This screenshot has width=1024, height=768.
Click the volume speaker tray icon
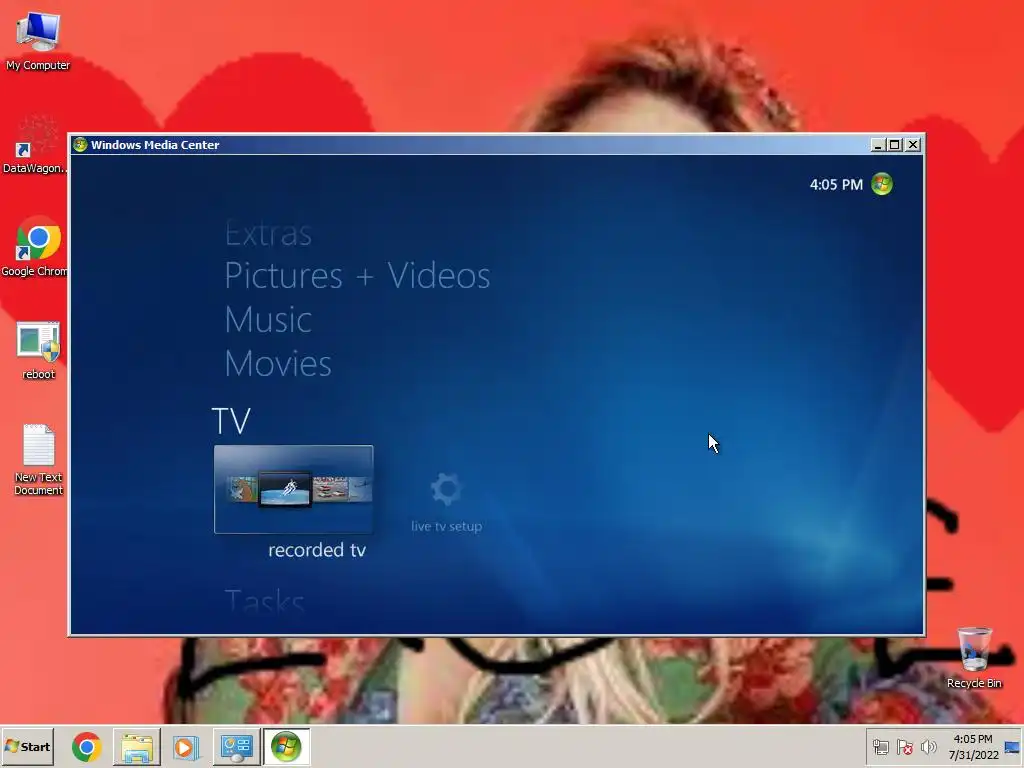pyautogui.click(x=928, y=747)
